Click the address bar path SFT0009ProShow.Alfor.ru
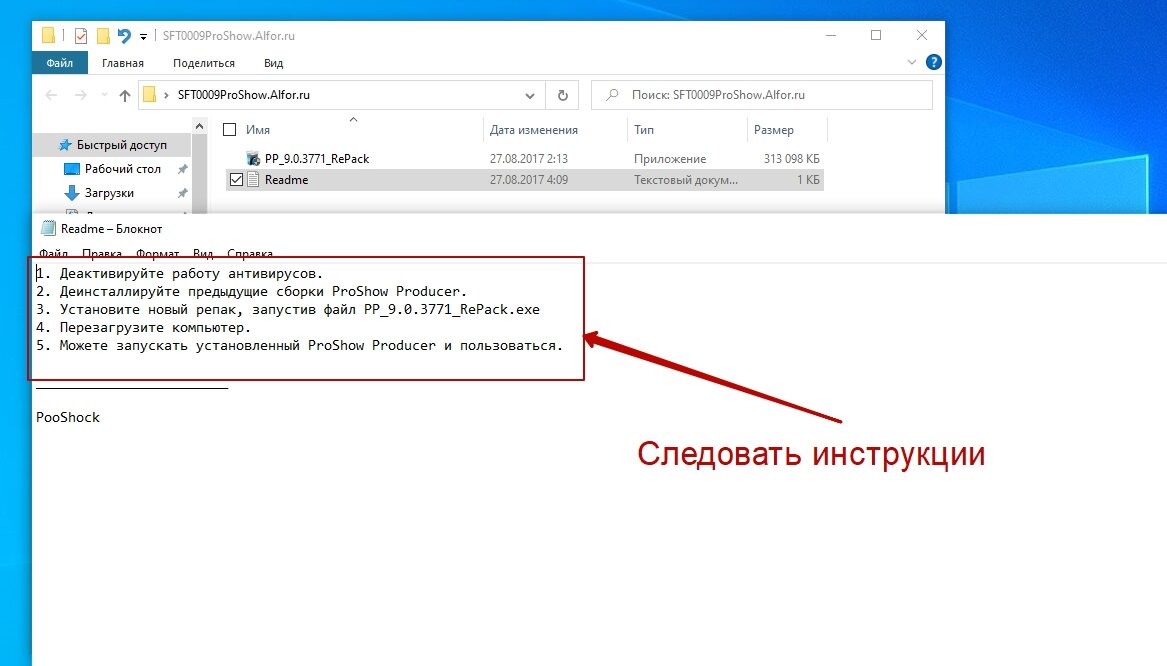This screenshot has width=1167, height=666. pyautogui.click(x=243, y=95)
